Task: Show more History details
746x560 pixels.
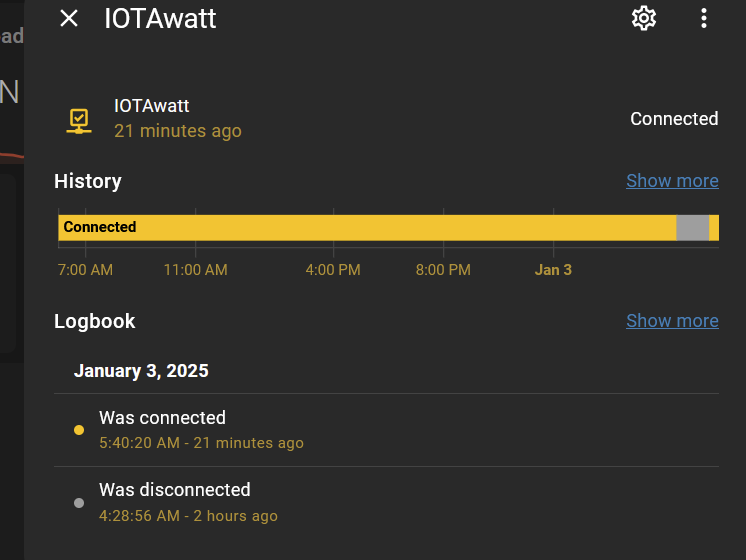Action: point(672,181)
